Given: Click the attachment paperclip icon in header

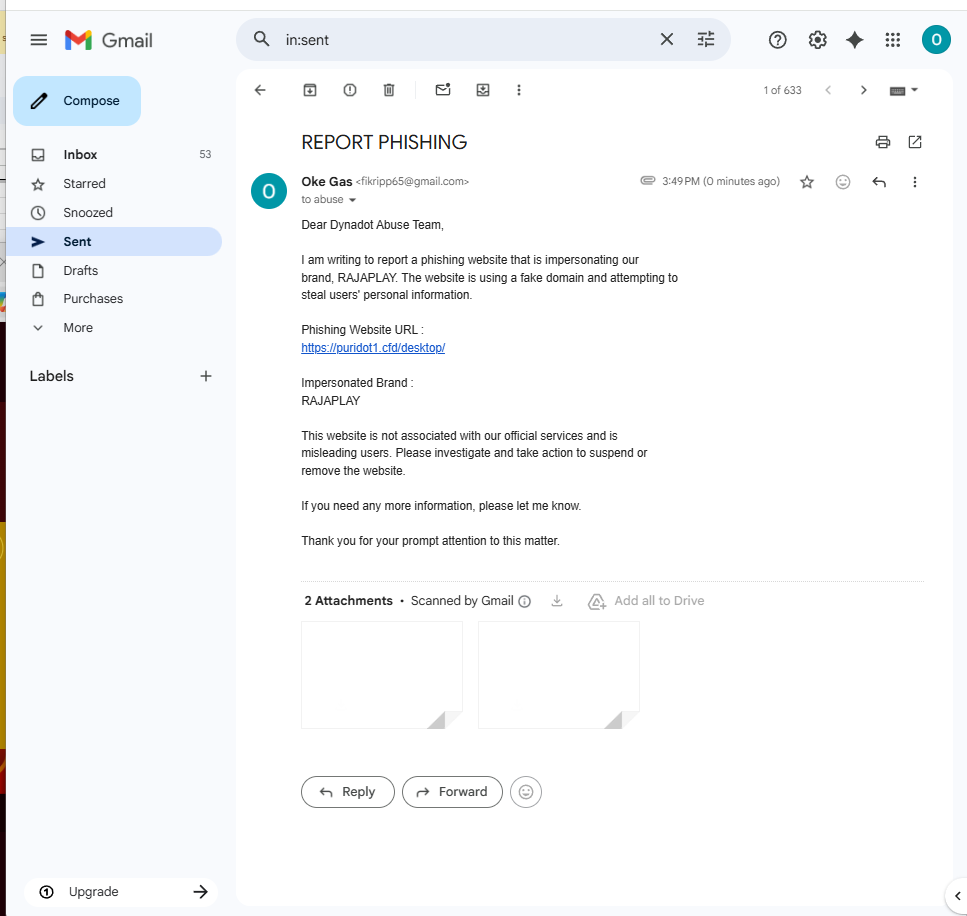Looking at the screenshot, I should (x=648, y=181).
